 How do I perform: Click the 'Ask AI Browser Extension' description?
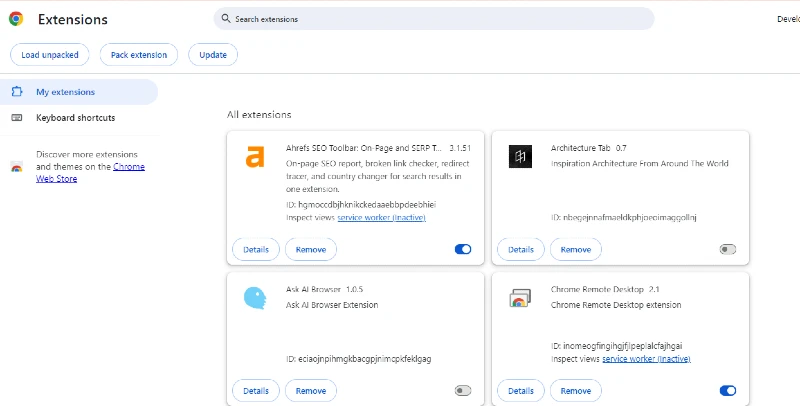pos(332,304)
